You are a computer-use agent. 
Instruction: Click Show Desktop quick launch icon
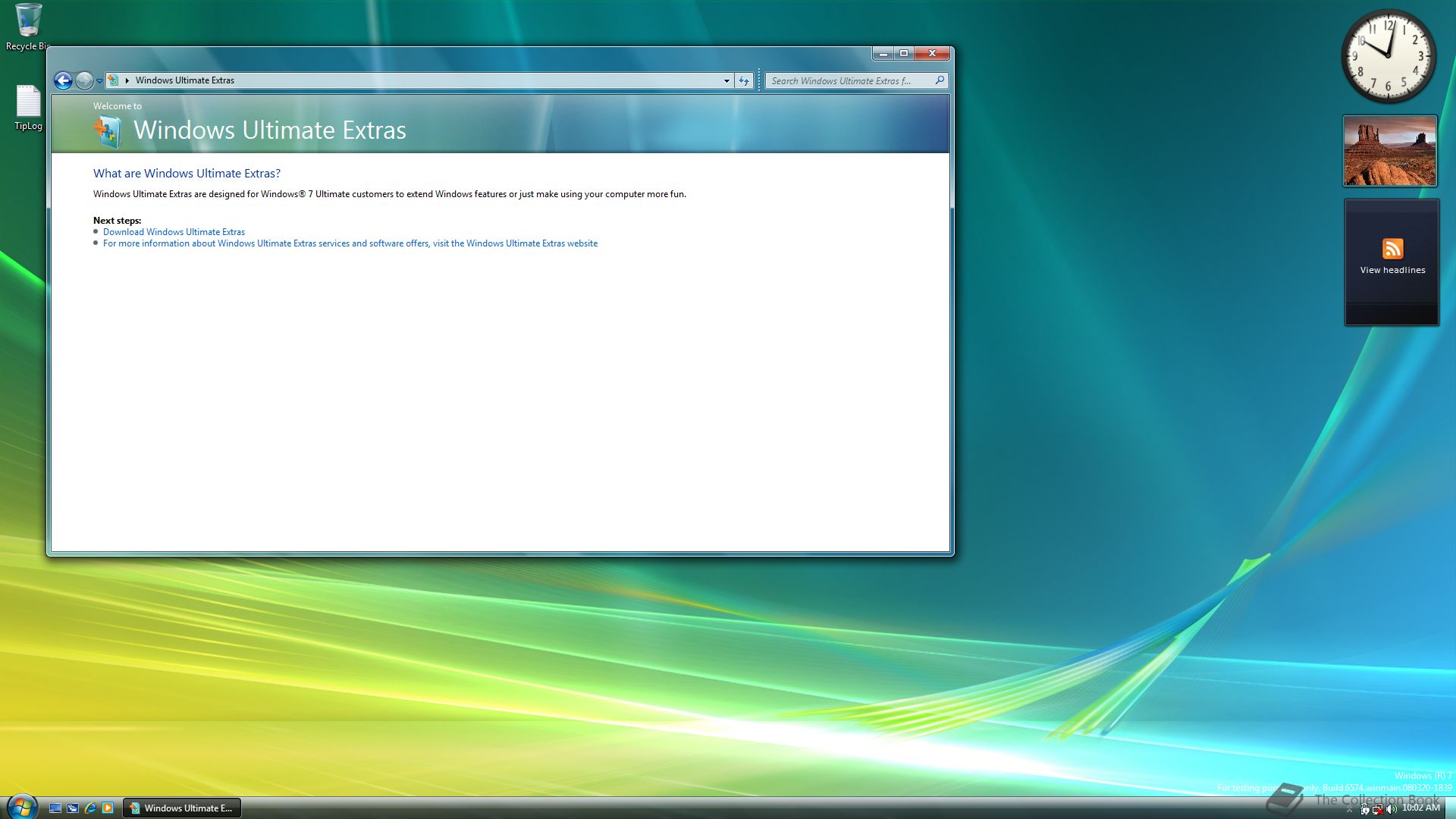click(x=55, y=808)
